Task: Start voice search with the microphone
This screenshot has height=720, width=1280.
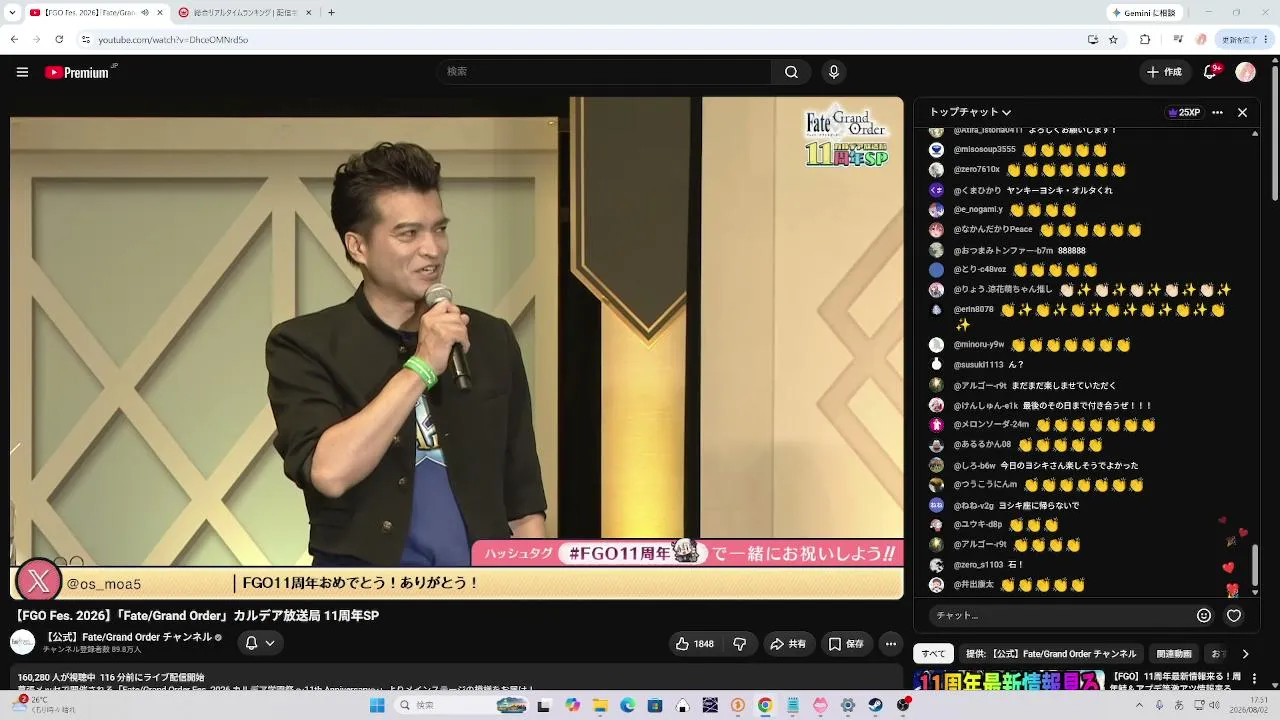Action: click(x=833, y=72)
